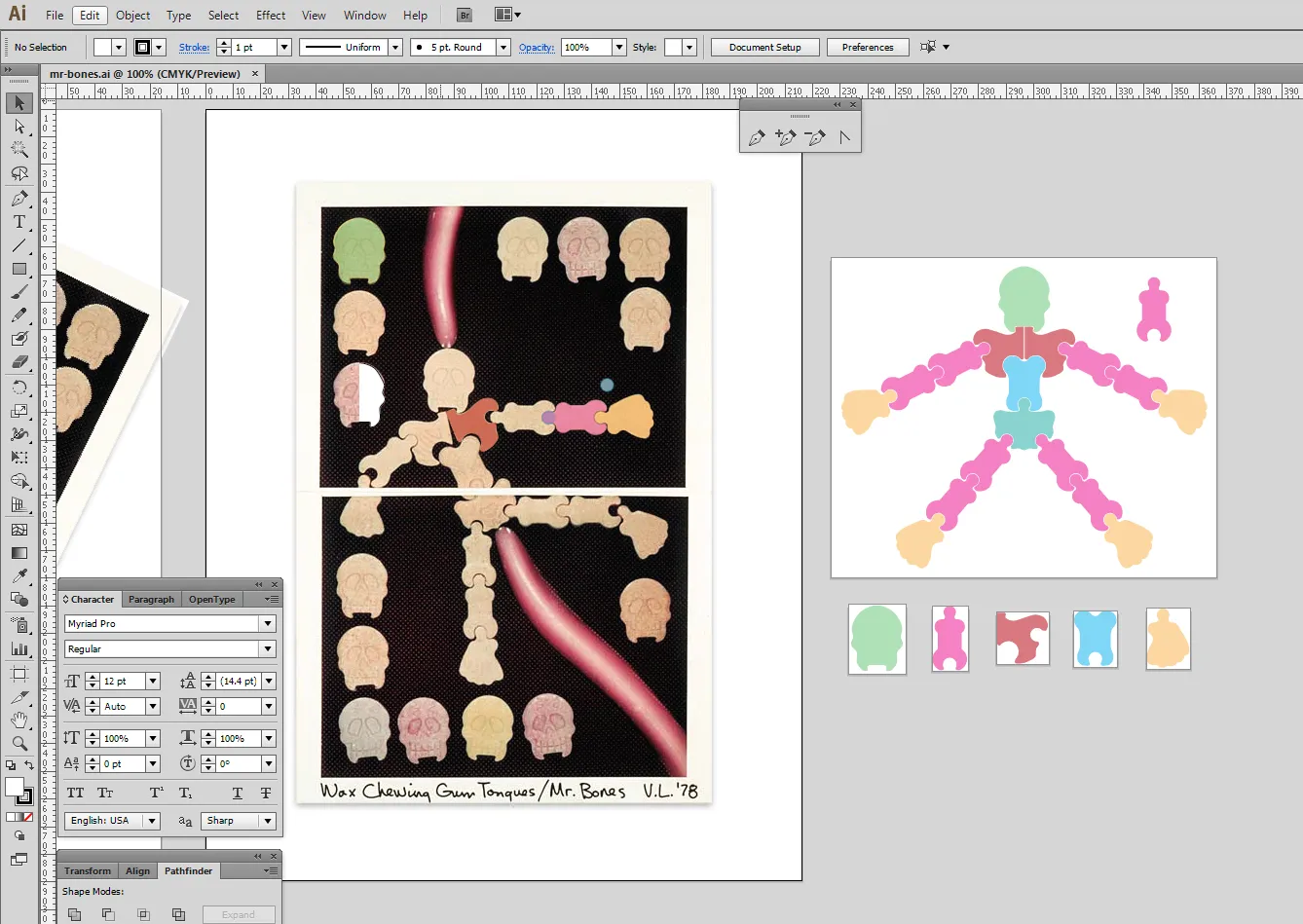The width and height of the screenshot is (1303, 924).
Task: Click the stroke color swatch in control bar
Action: click(x=143, y=47)
